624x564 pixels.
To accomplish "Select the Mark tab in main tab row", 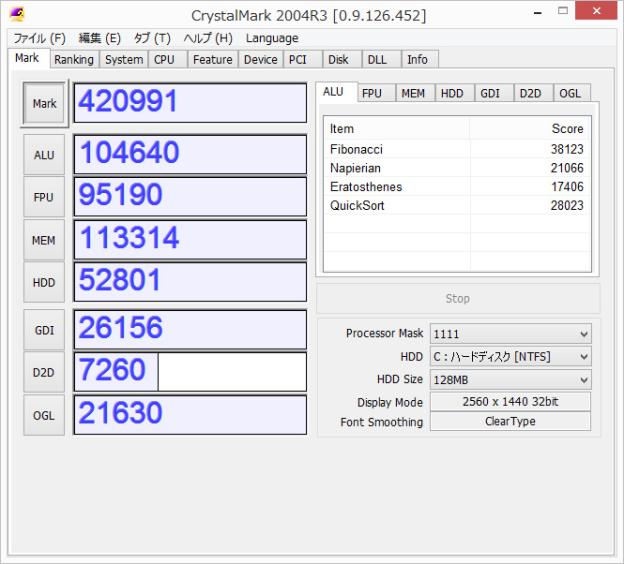I will click(x=28, y=58).
